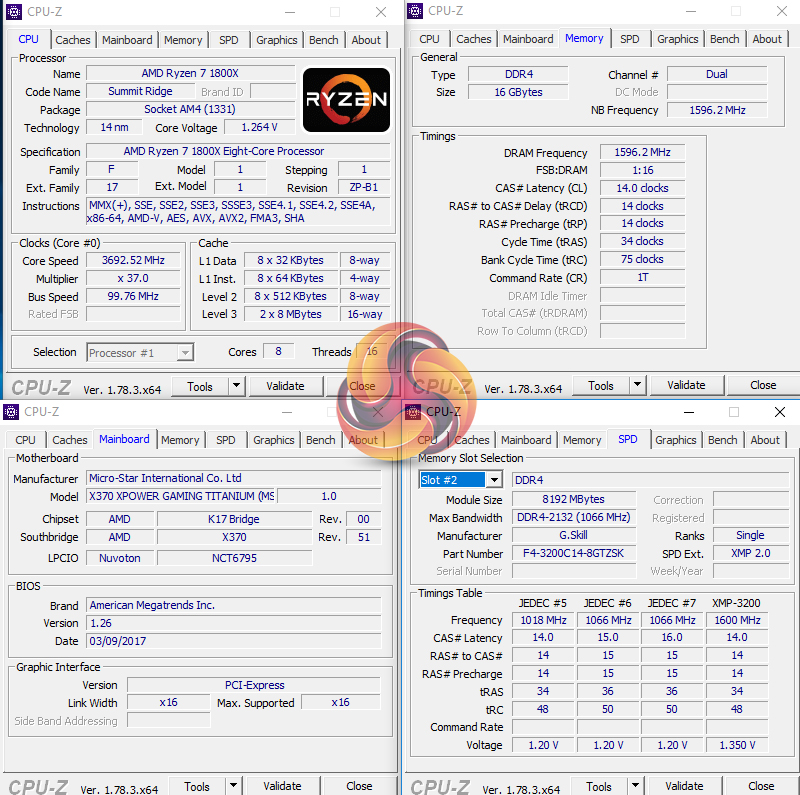Click the processor Name field AMD Ryzen 7 1800X
The height and width of the screenshot is (795, 800).
pyautogui.click(x=190, y=73)
